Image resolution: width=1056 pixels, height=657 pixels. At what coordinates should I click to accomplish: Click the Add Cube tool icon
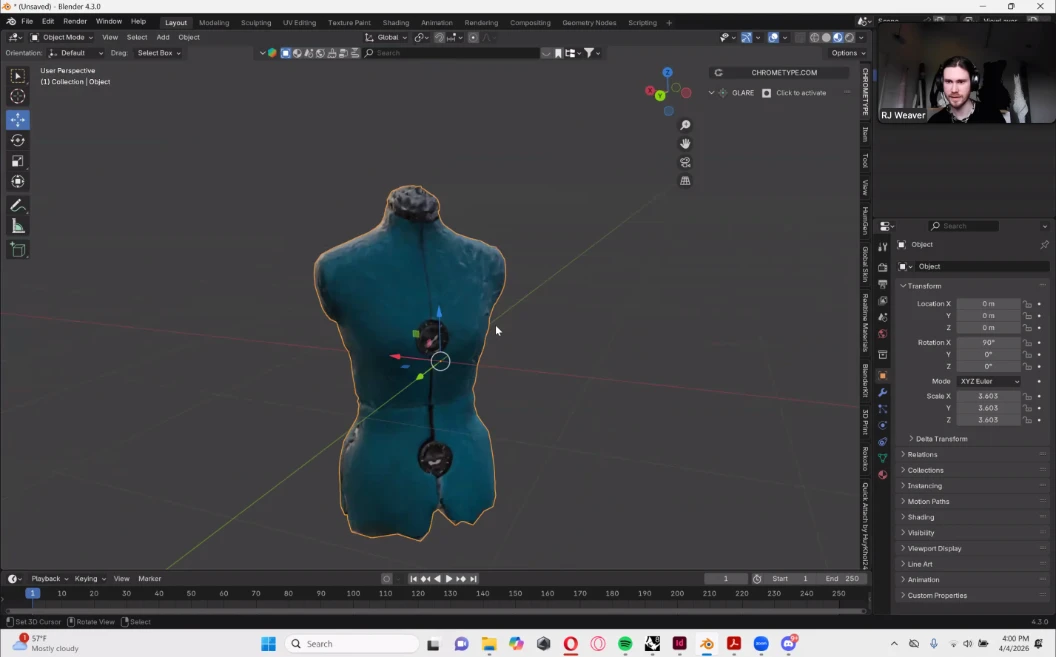[18, 249]
